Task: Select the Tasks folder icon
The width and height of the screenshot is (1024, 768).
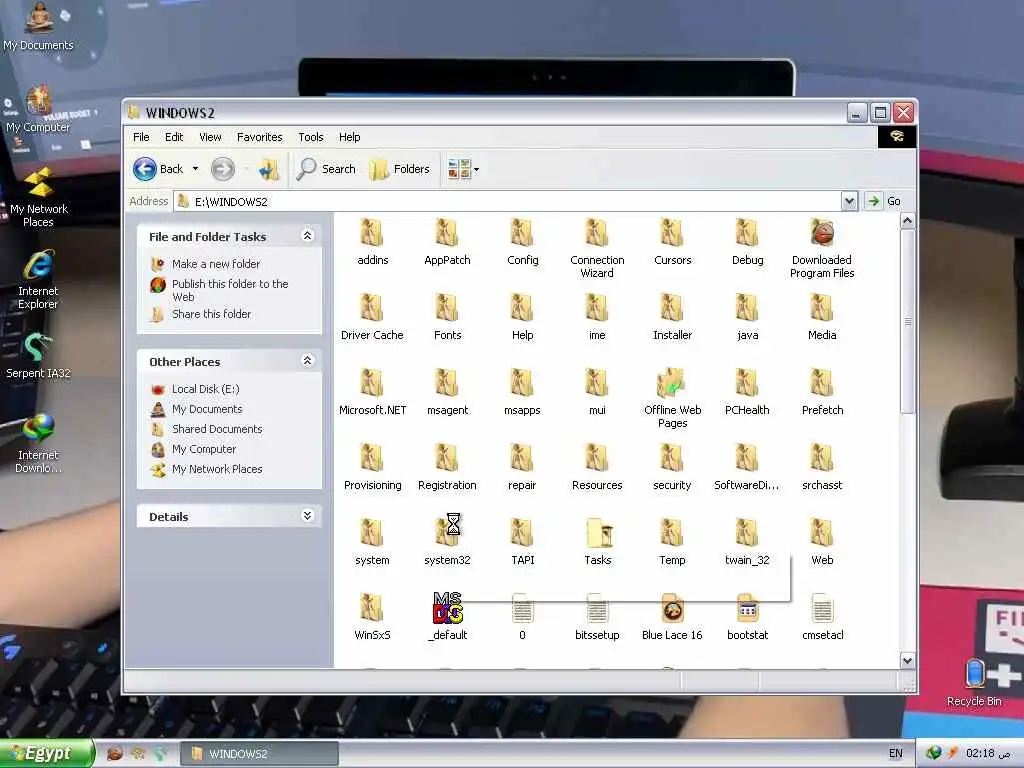Action: [598, 533]
